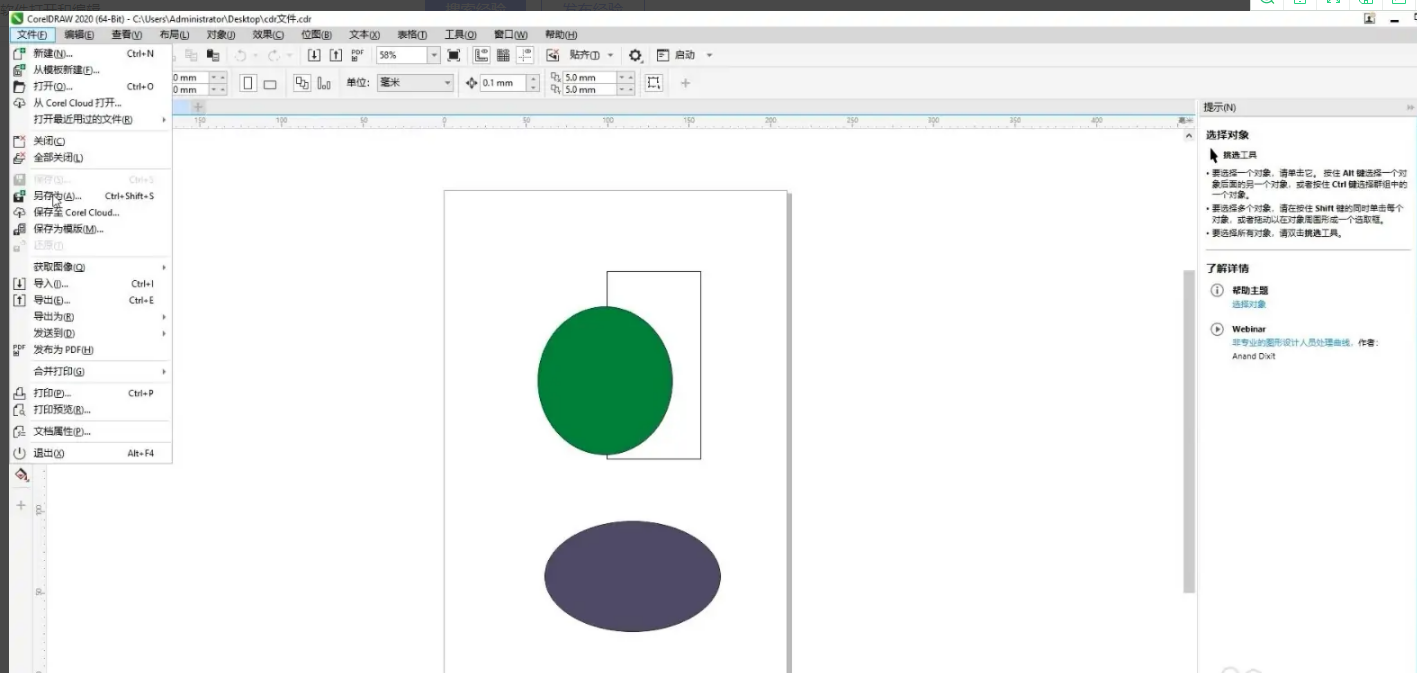The width and height of the screenshot is (1417, 673).
Task: Choose 另存为 (Save As) from the File menu
Action: [x=57, y=196]
